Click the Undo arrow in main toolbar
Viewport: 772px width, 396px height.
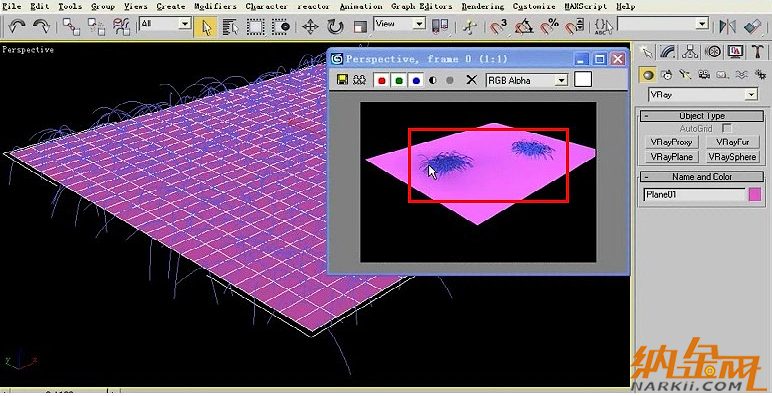tap(17, 26)
